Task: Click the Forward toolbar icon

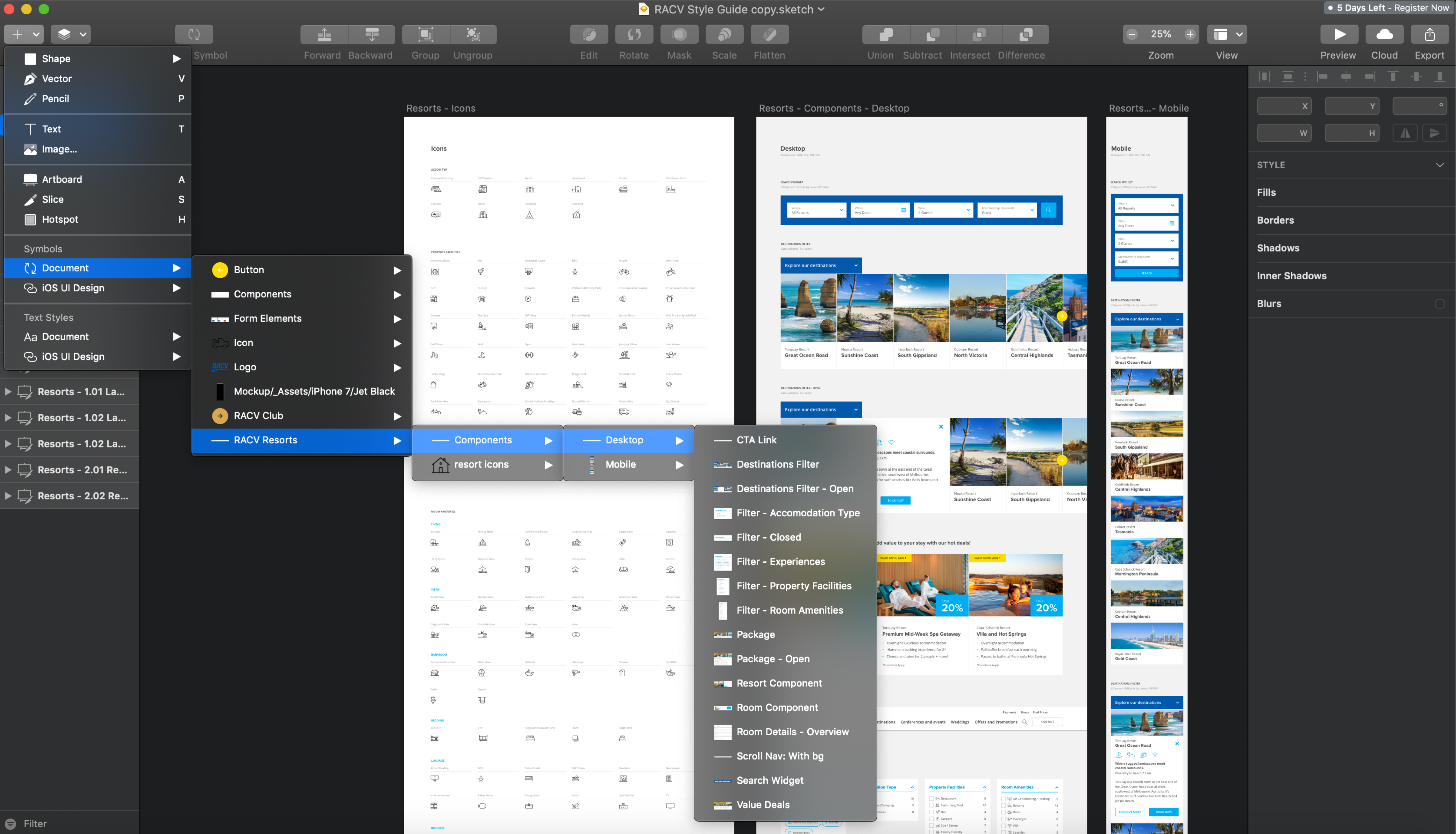Action: [324, 34]
